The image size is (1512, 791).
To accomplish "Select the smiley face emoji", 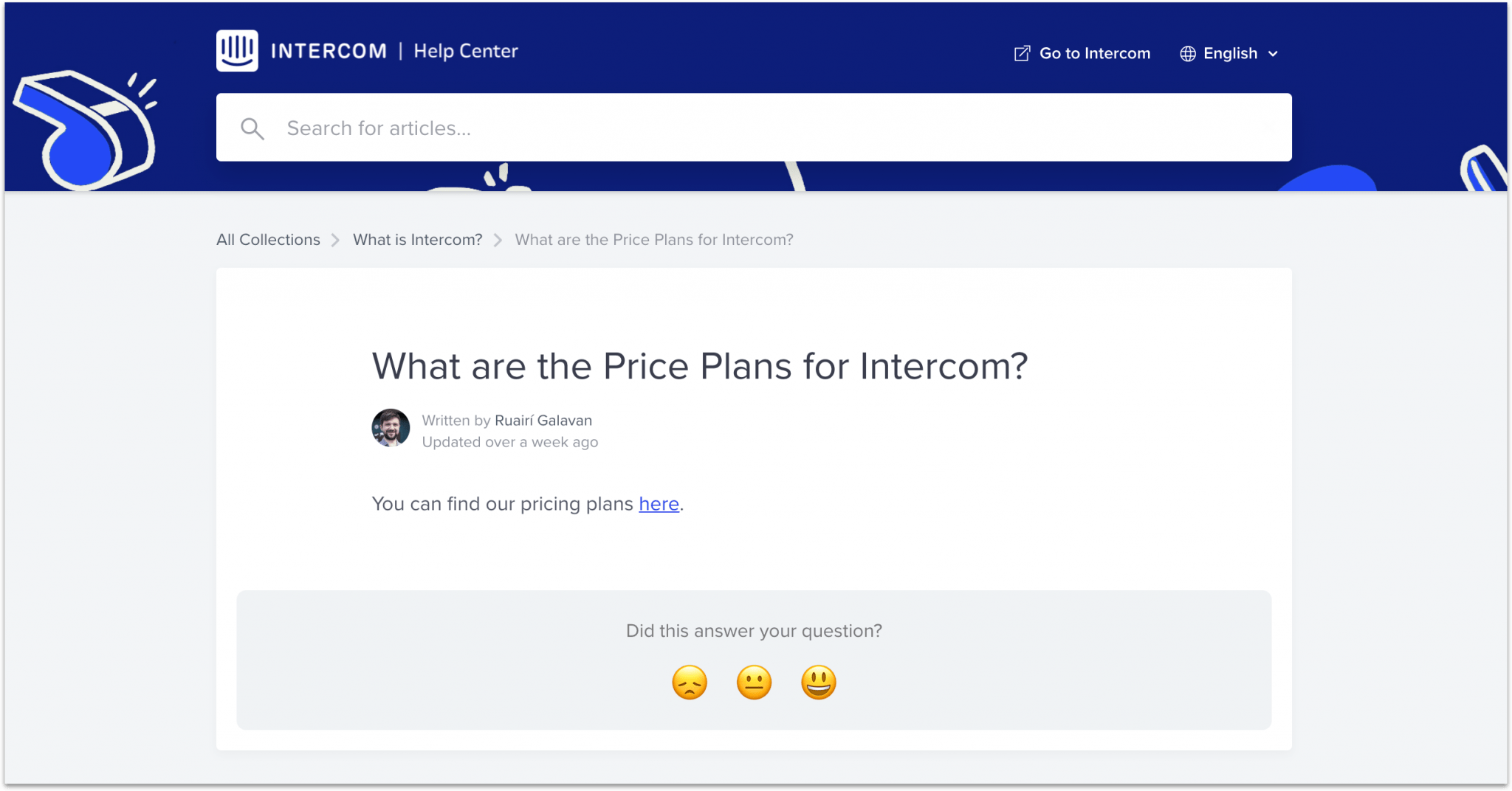I will point(818,682).
